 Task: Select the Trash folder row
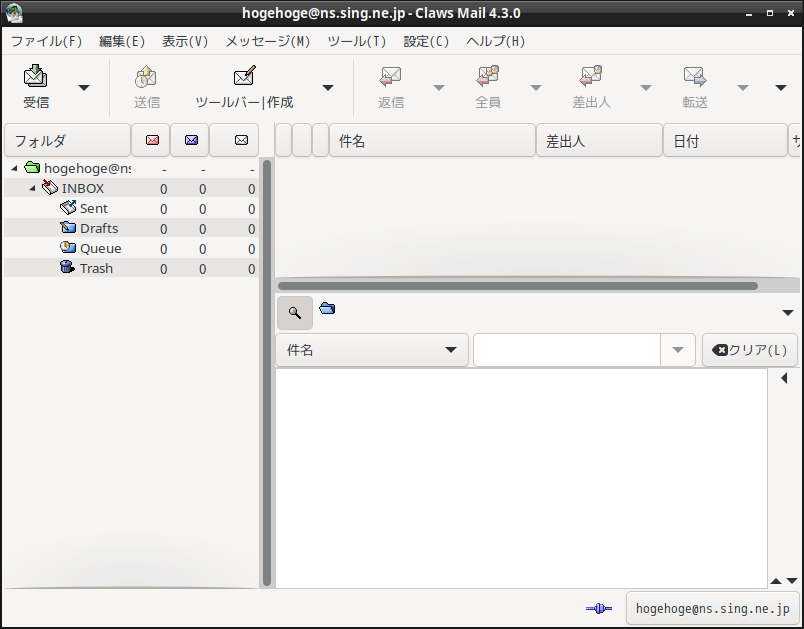(131, 268)
